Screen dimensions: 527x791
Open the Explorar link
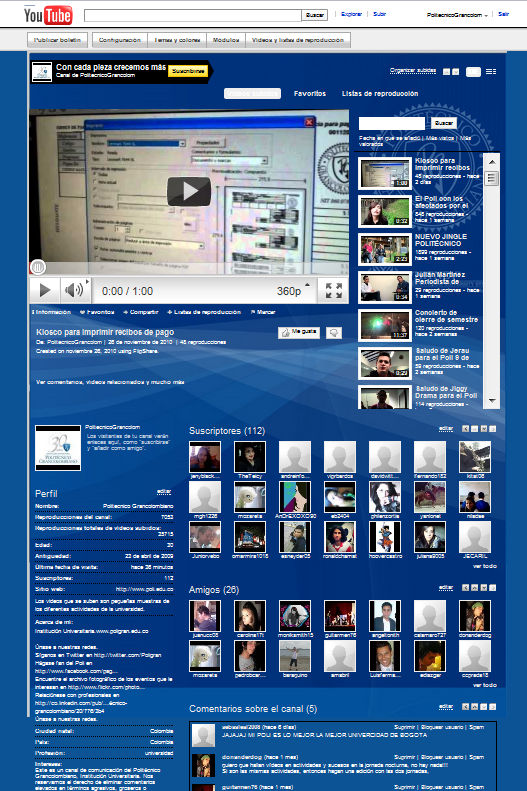[351, 14]
